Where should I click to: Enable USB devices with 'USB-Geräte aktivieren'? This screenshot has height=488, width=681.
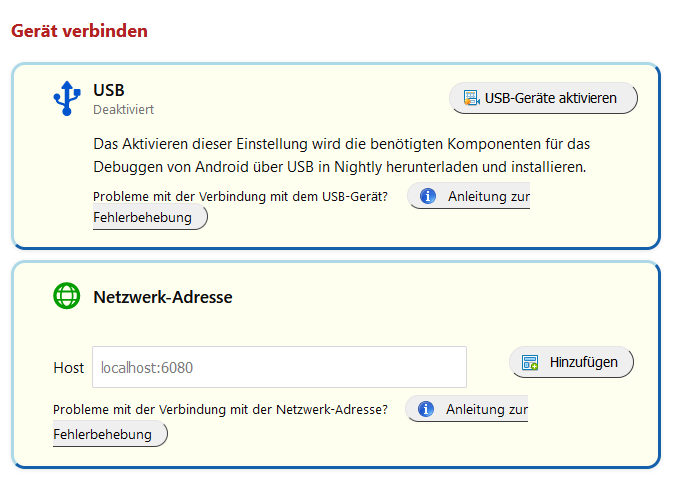(x=543, y=98)
